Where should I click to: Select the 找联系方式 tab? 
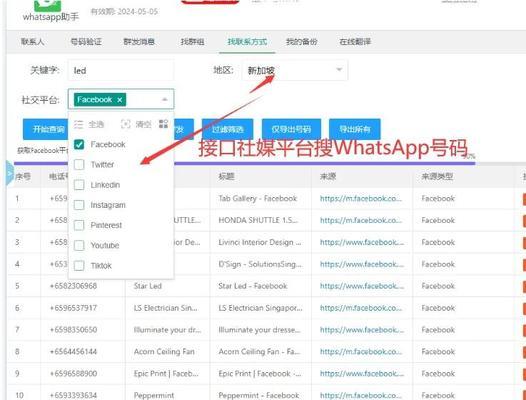click(x=247, y=42)
